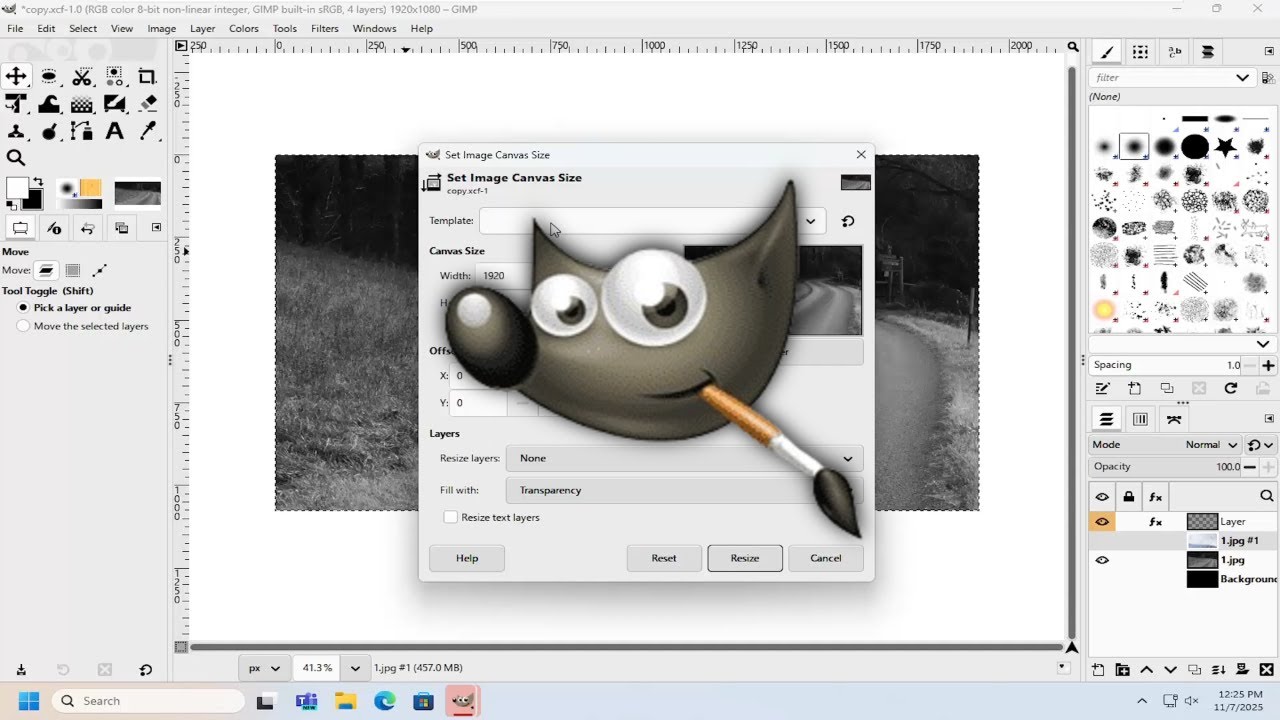The image size is (1280, 720).
Task: Select the Scissors Select tool
Action: tap(82, 77)
